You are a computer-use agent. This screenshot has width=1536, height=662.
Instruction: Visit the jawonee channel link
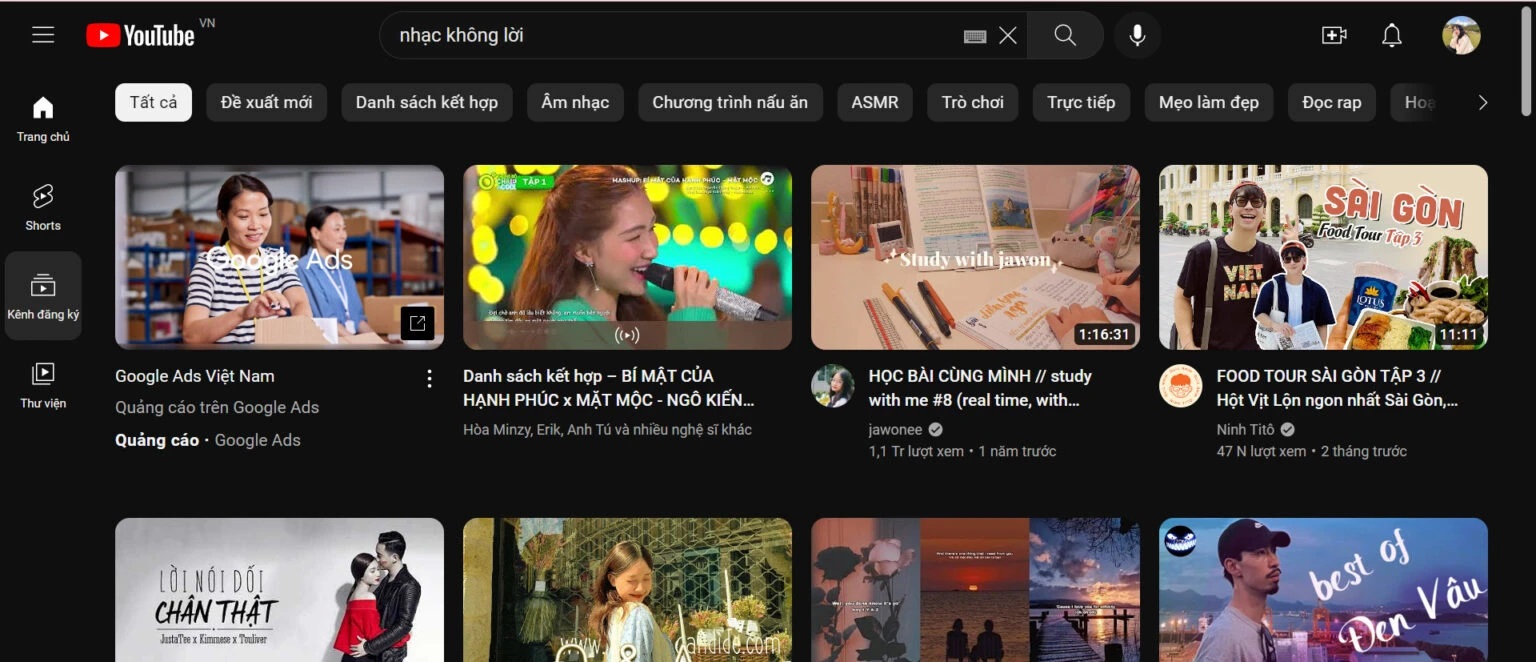click(896, 428)
